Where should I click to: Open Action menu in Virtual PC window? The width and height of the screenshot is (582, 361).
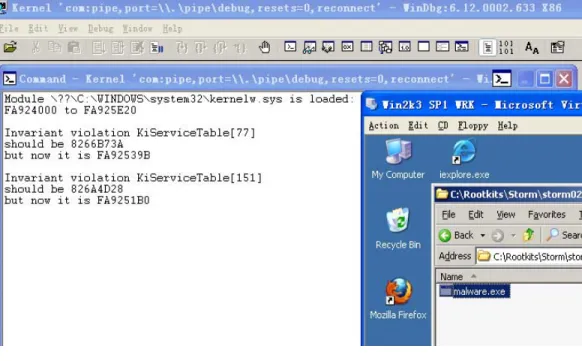[x=384, y=126]
